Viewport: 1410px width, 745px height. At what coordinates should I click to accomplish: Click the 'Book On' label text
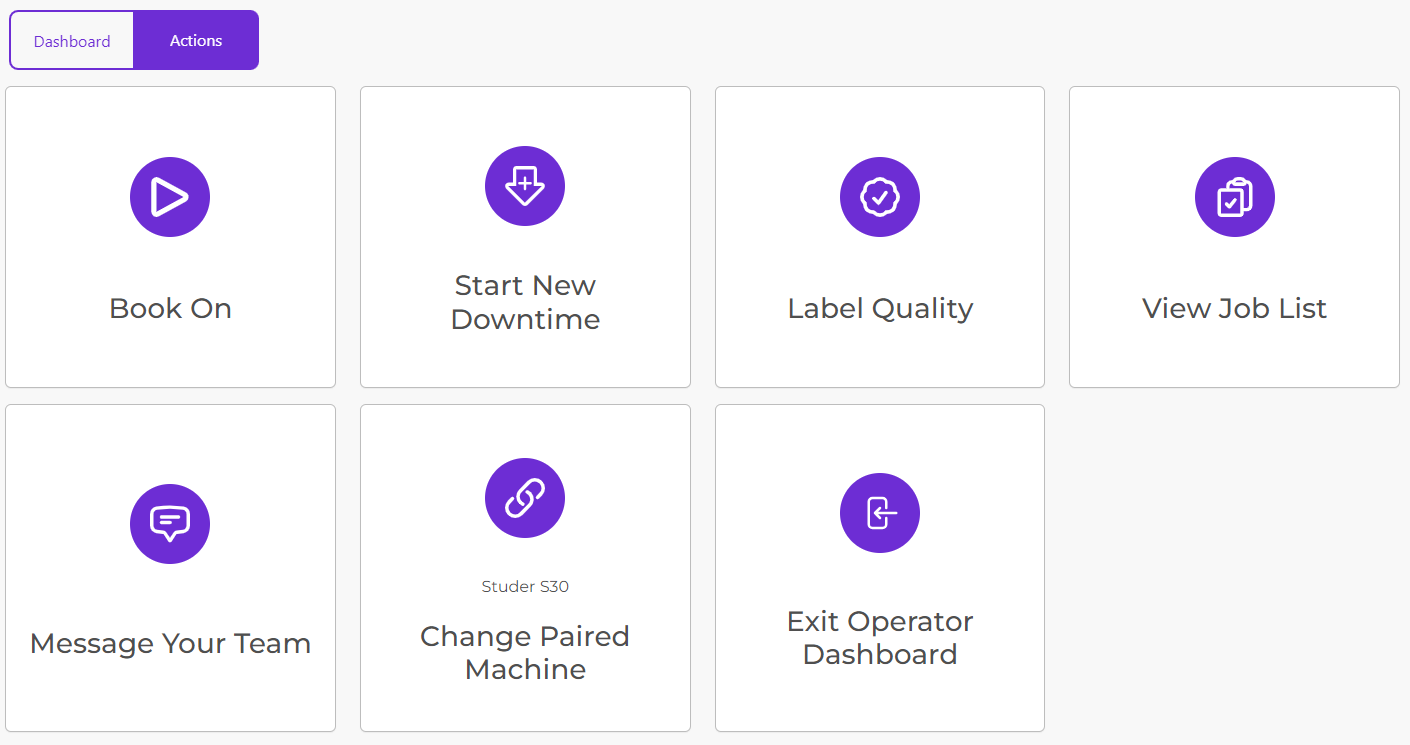170,308
